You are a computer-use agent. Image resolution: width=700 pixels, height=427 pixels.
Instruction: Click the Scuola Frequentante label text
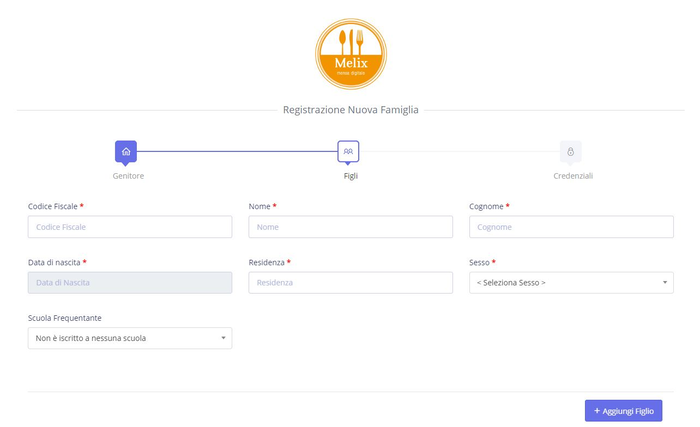(x=65, y=318)
